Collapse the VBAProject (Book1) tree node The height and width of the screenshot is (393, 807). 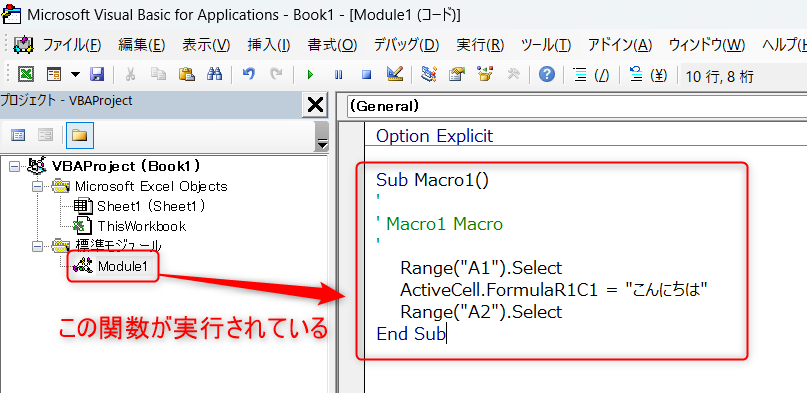point(14,166)
